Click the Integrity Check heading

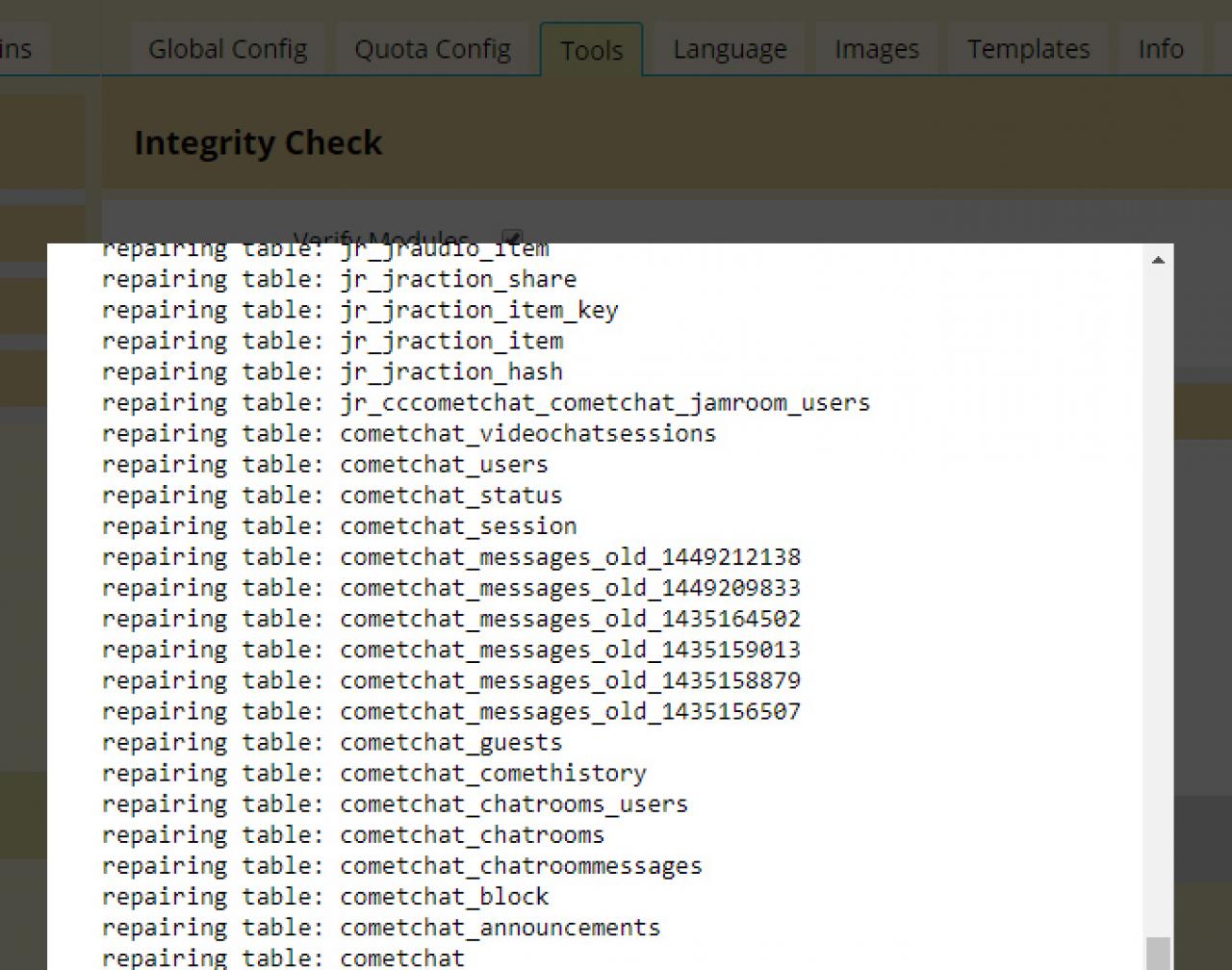(258, 142)
